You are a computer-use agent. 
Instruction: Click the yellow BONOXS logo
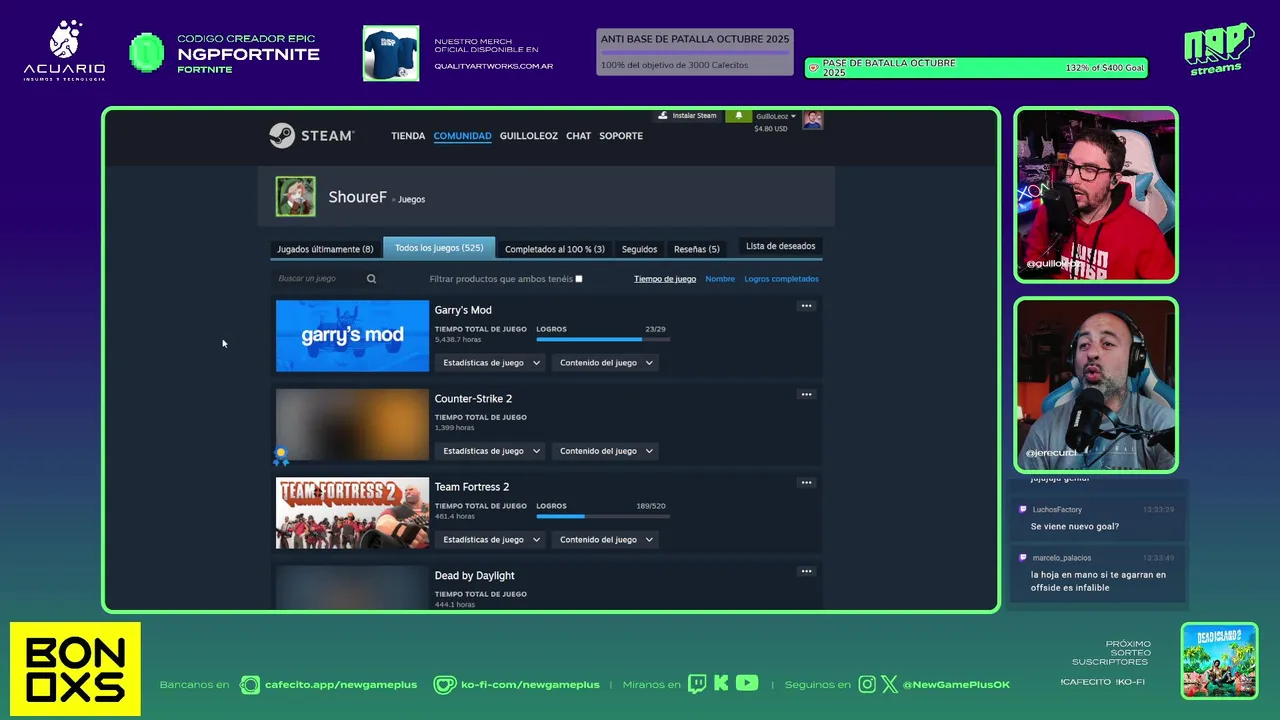click(75, 669)
